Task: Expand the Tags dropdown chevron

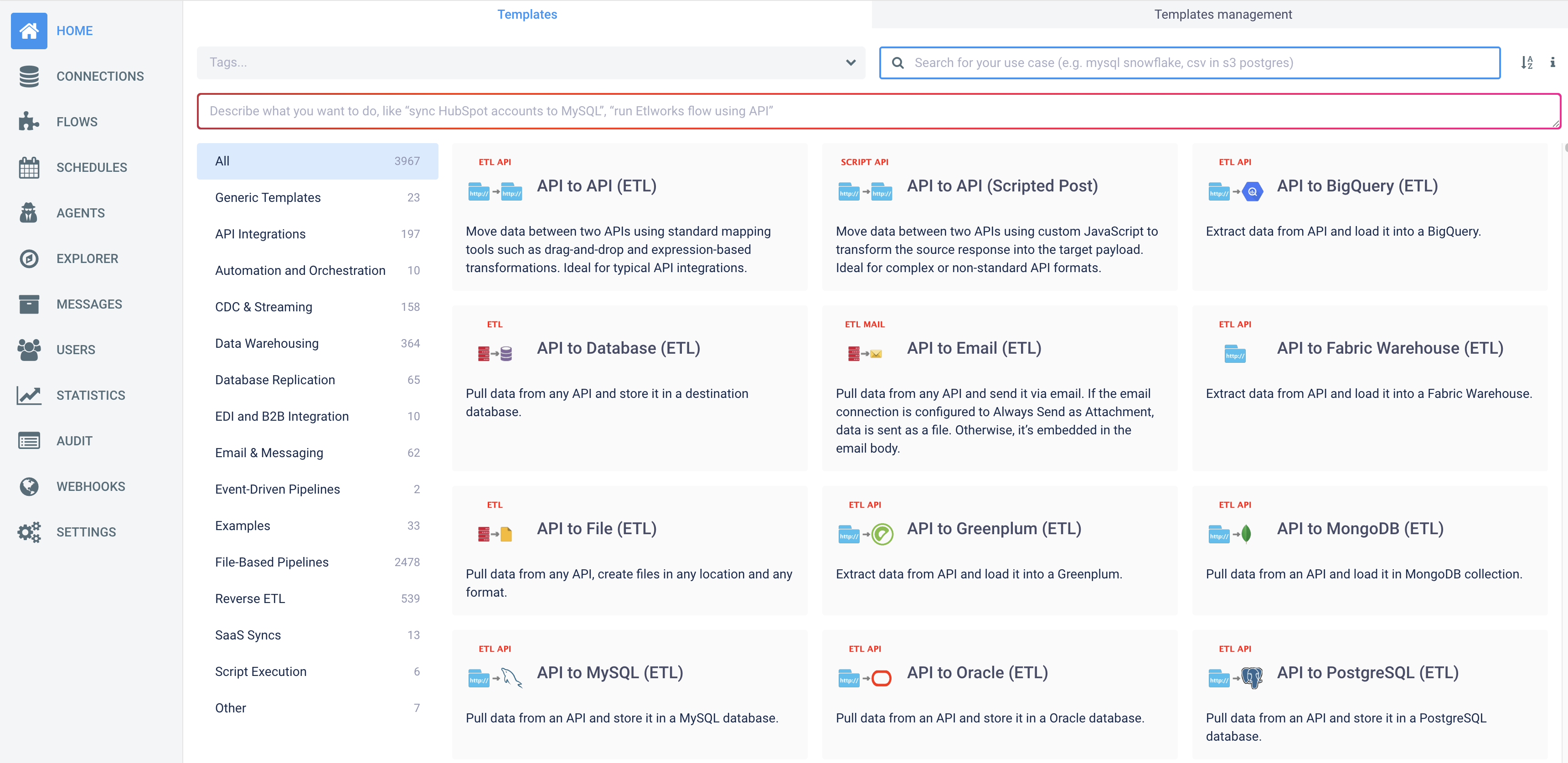Action: pyautogui.click(x=851, y=62)
